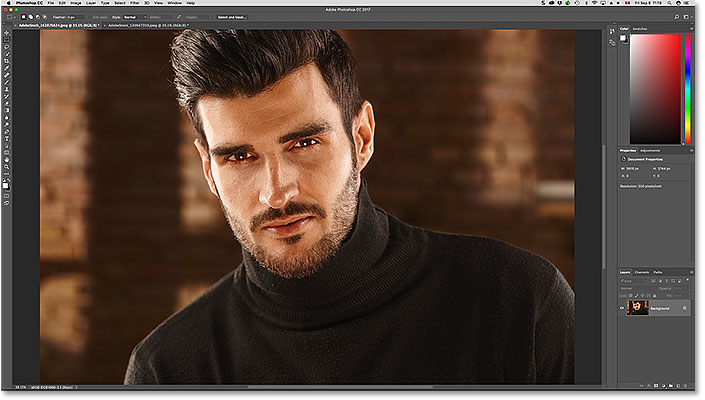This screenshot has width=705, height=400.
Task: Select the Blur tool
Action: pyautogui.click(x=6, y=117)
